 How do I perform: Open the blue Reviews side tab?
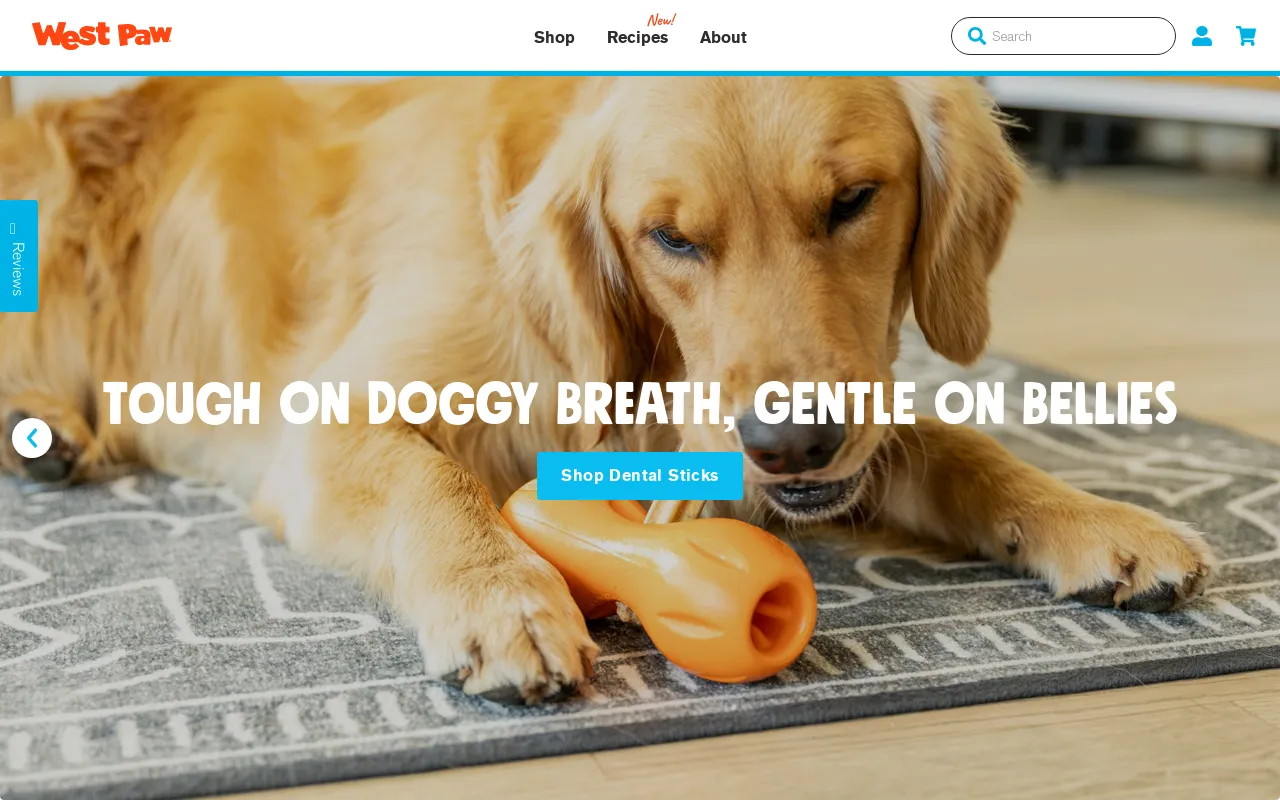click(19, 256)
